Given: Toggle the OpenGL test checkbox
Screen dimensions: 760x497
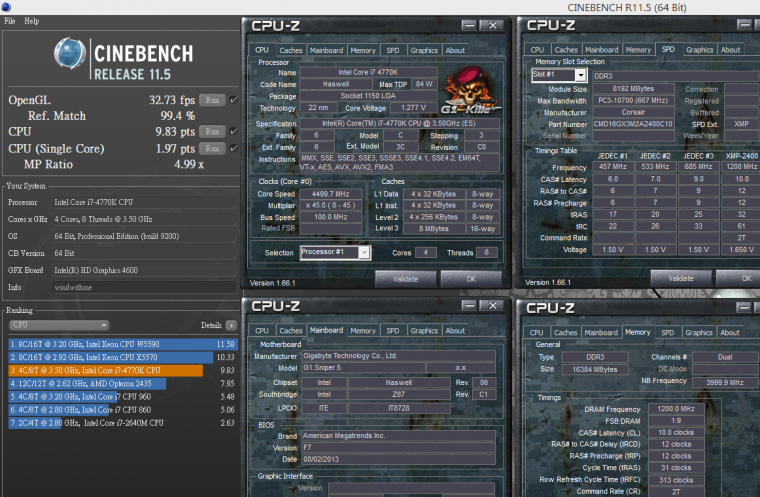Looking at the screenshot, I should tap(234, 100).
